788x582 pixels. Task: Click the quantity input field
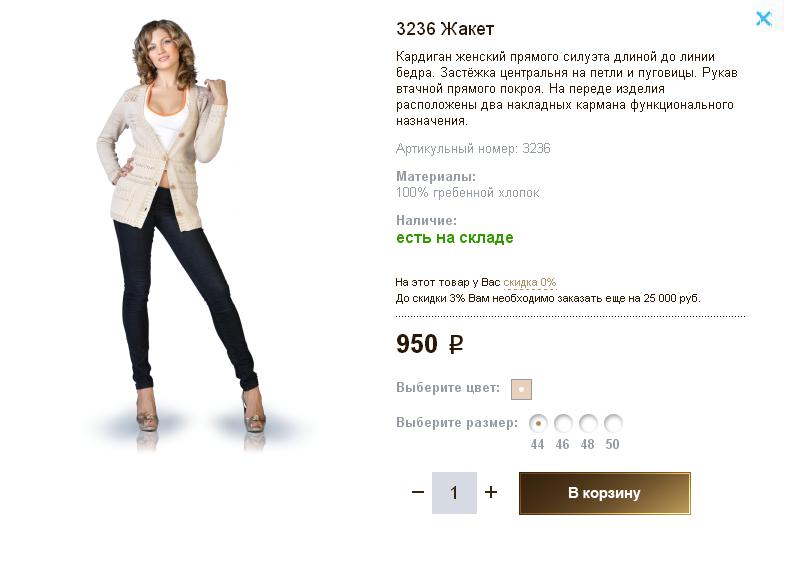(454, 493)
